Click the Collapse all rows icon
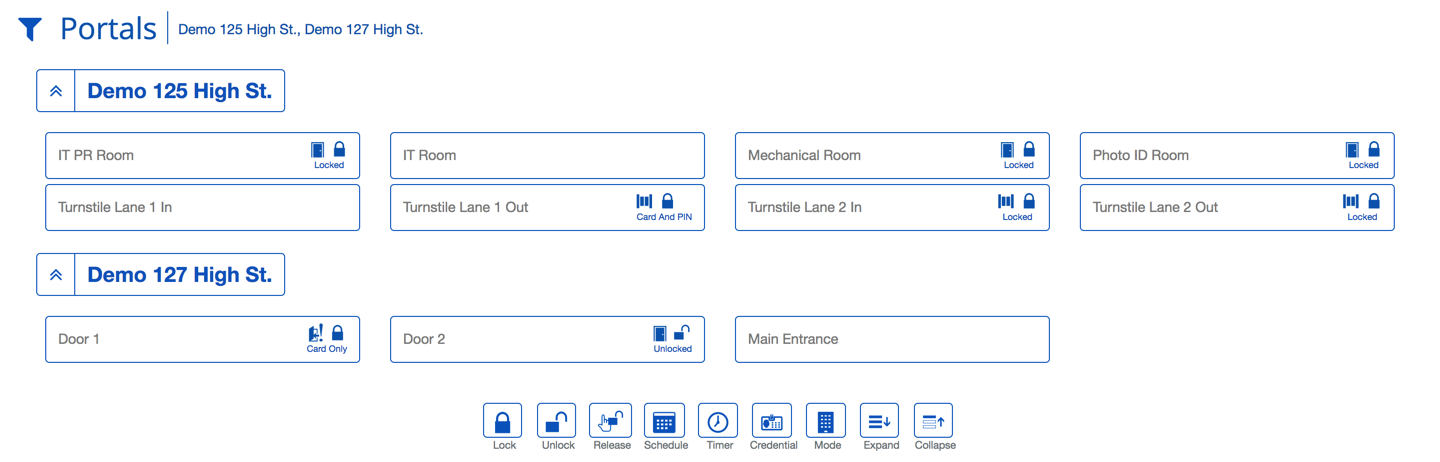This screenshot has width=1440, height=462. pos(934,421)
